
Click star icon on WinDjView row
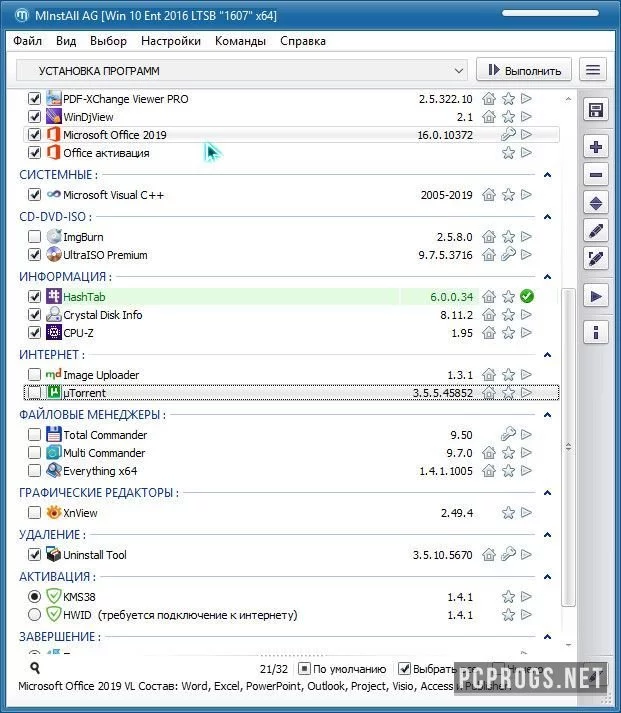click(x=508, y=117)
